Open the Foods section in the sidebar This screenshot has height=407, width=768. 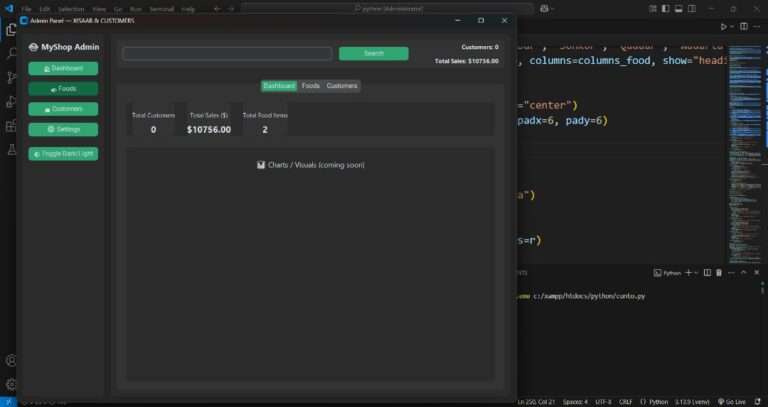coord(63,89)
